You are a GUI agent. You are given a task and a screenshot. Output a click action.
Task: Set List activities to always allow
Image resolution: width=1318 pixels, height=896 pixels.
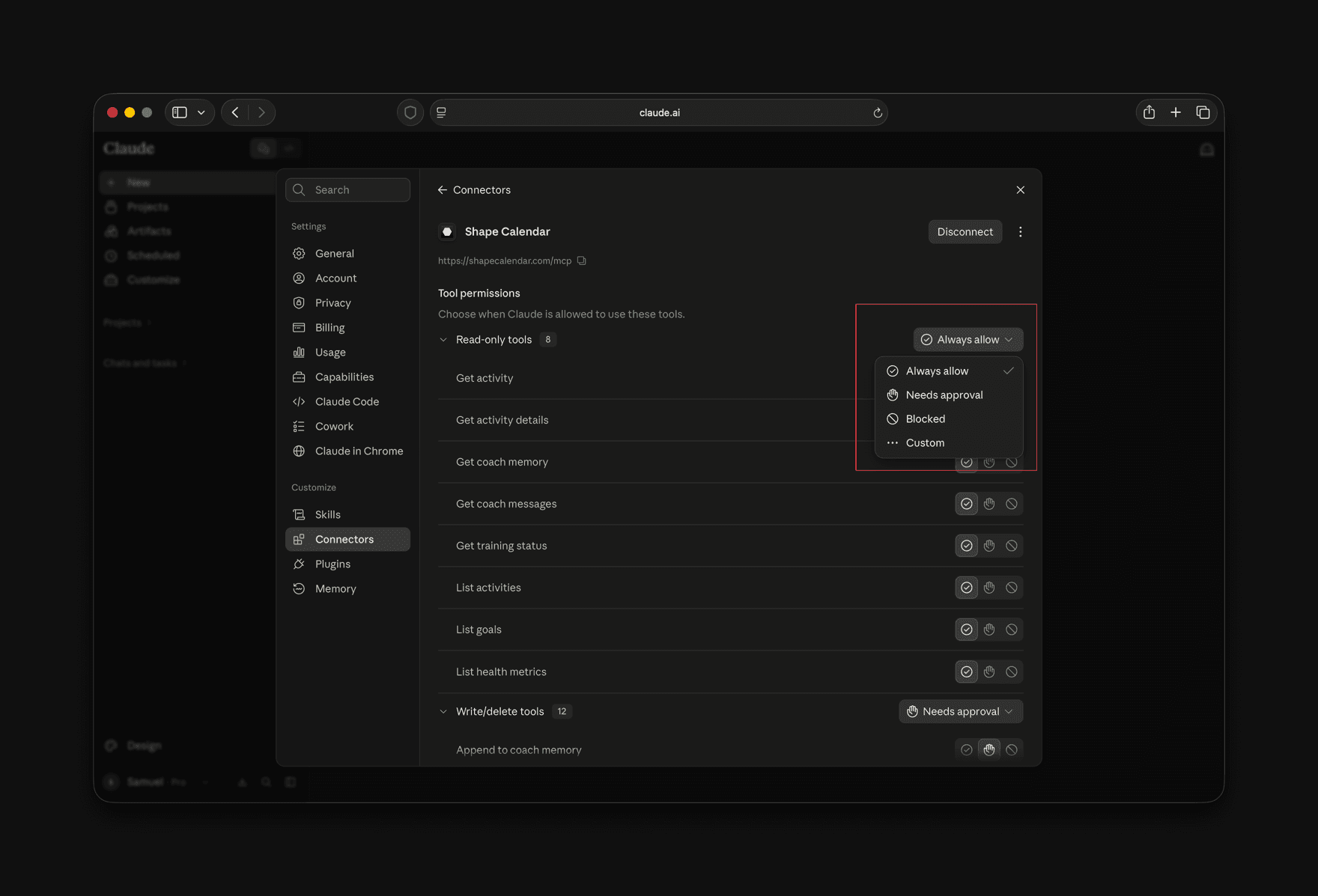(967, 588)
